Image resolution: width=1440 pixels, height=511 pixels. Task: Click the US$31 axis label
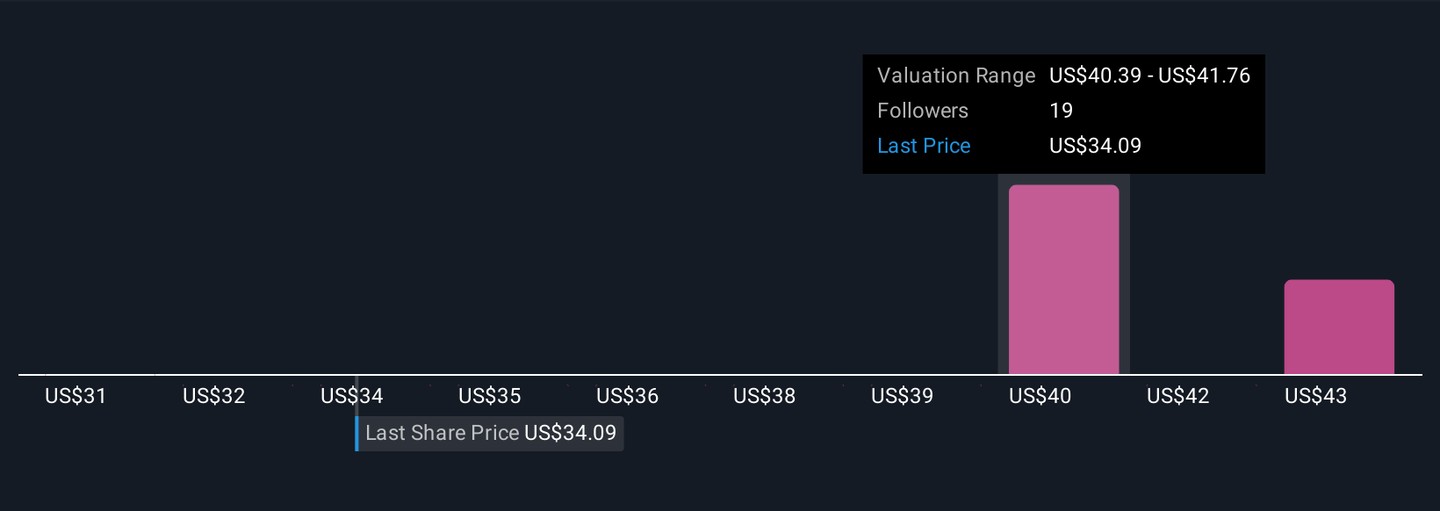76,396
